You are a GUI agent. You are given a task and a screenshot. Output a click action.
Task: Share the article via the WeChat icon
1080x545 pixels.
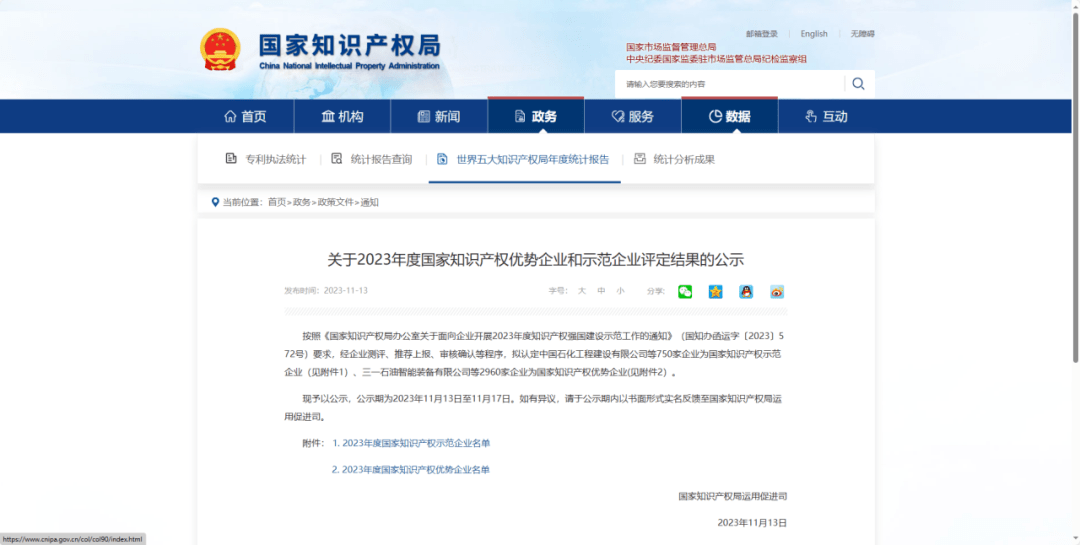685,291
